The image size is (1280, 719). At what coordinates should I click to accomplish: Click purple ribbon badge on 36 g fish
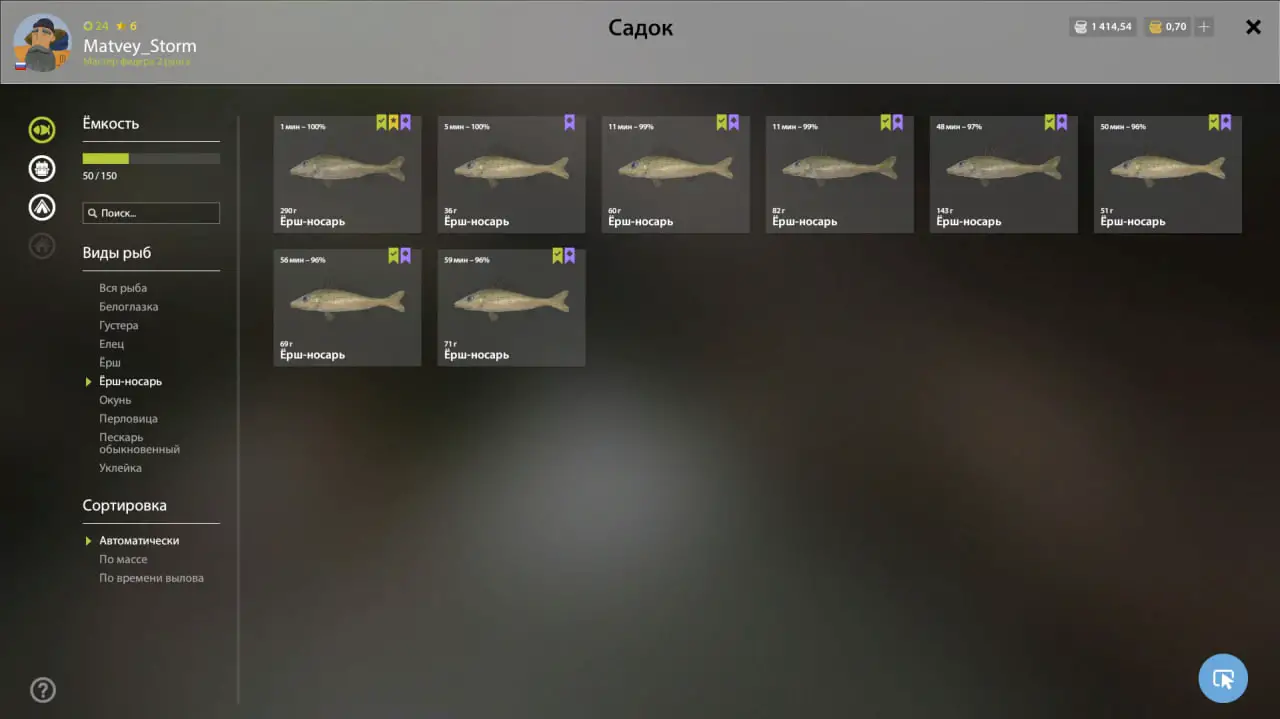coord(569,122)
